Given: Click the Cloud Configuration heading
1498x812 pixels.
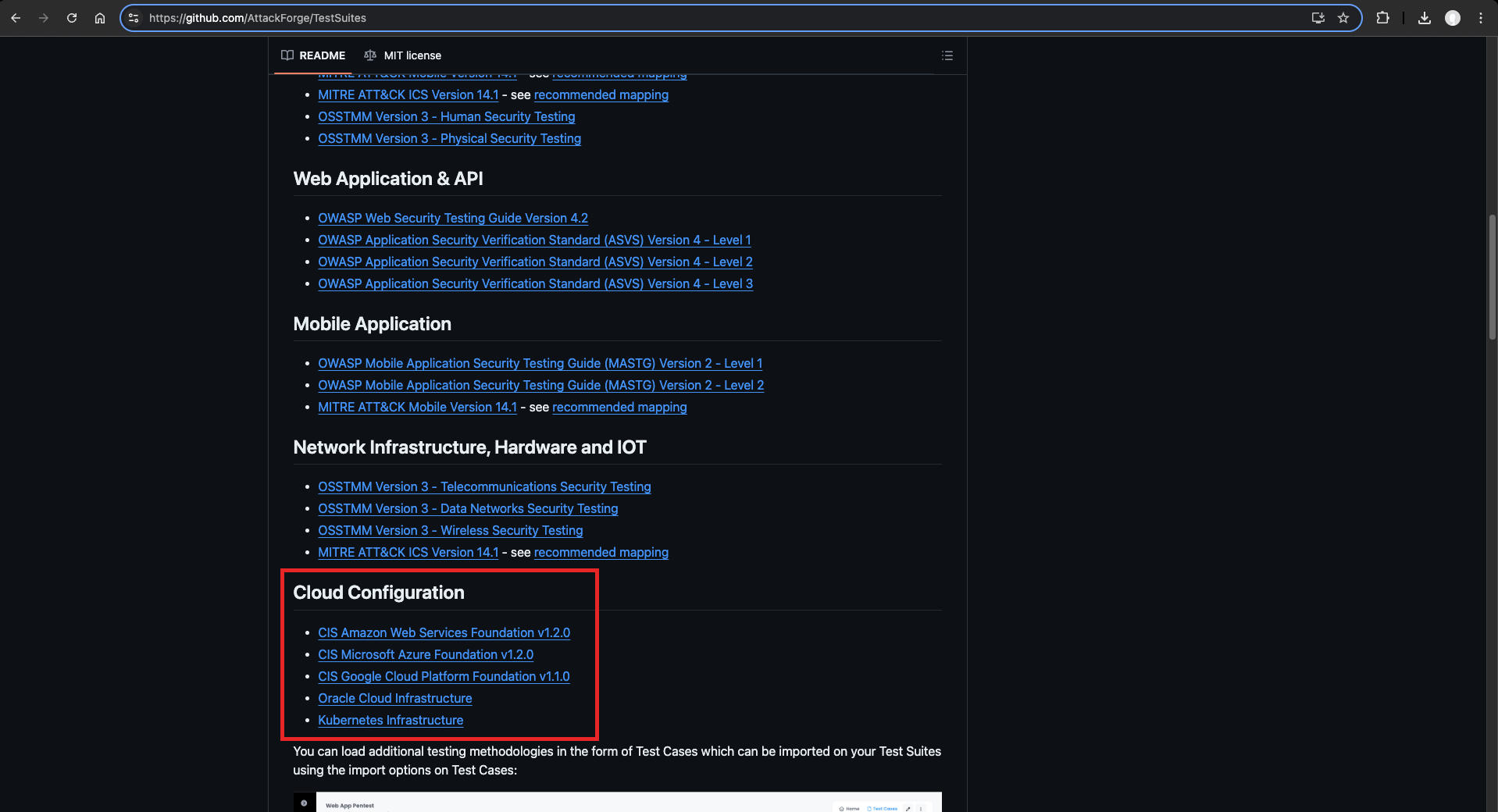Looking at the screenshot, I should pos(379,593).
